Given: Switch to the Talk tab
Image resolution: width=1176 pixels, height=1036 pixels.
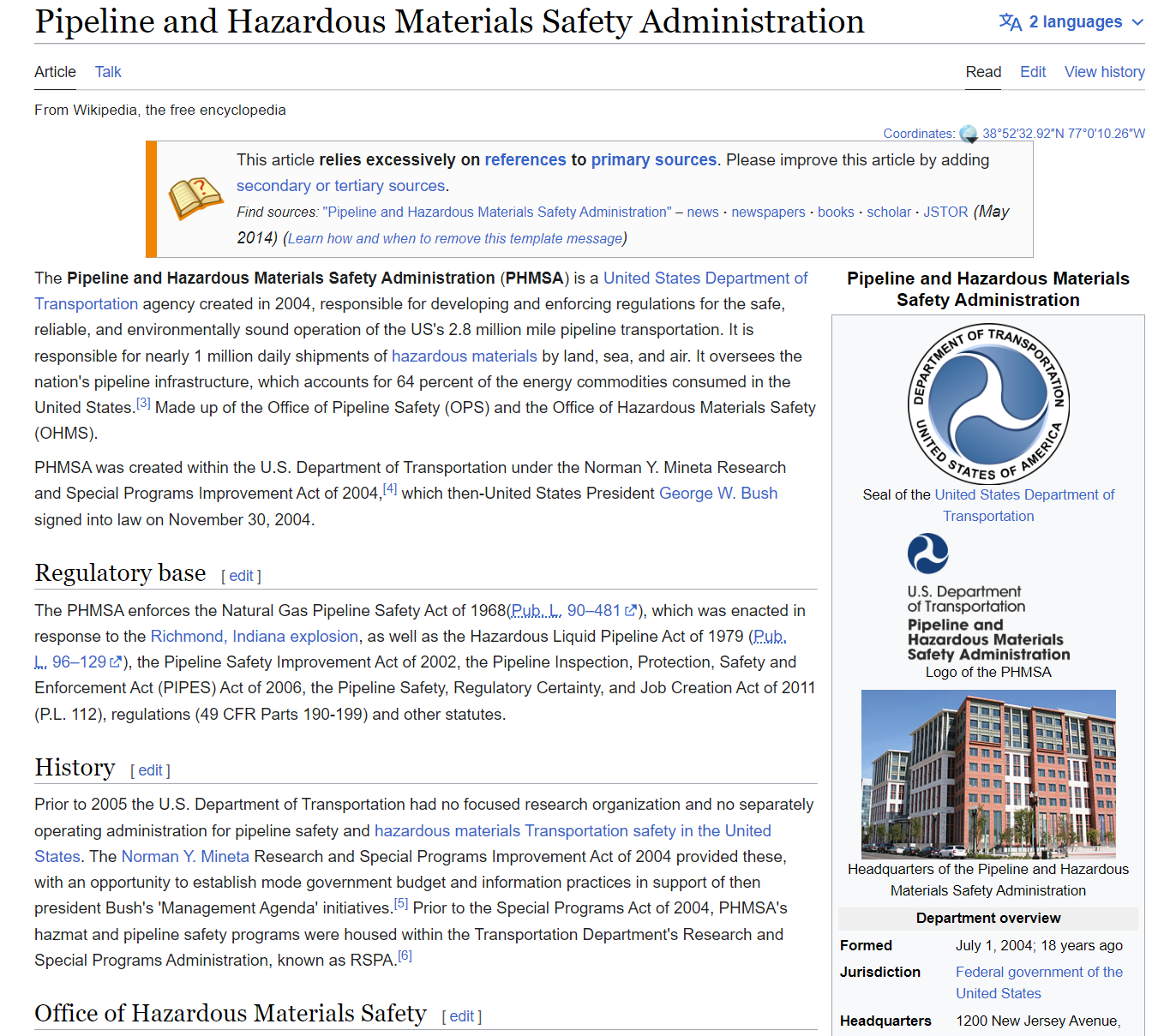Looking at the screenshot, I should click(x=108, y=72).
